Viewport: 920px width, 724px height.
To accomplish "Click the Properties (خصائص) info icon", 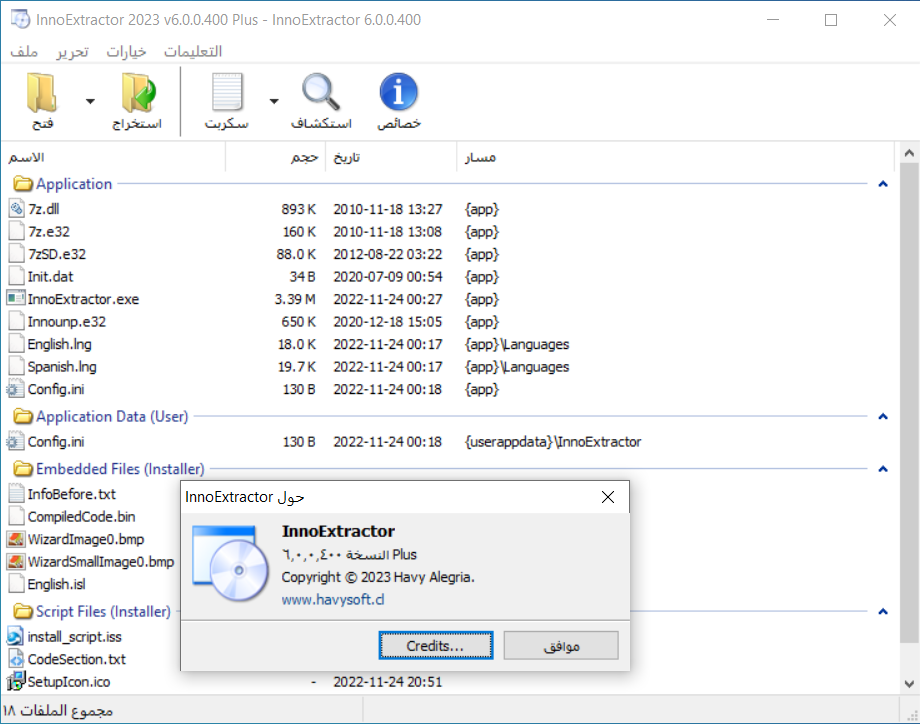I will [x=398, y=92].
